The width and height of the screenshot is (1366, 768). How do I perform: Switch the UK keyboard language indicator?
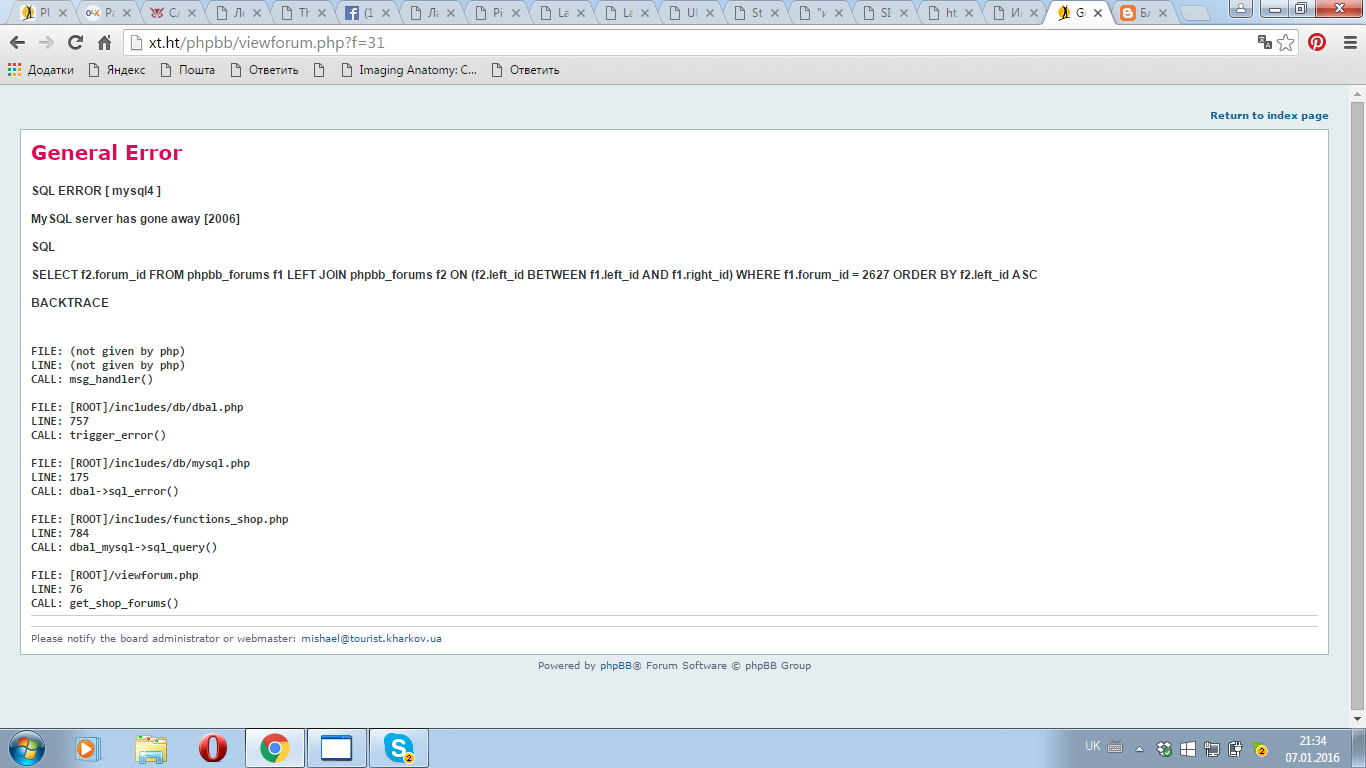(x=1093, y=747)
